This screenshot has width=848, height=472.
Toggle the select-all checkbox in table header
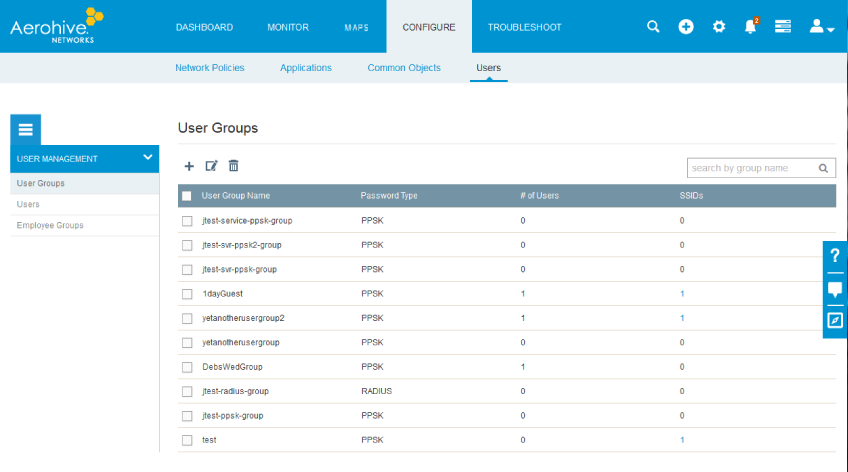pyautogui.click(x=187, y=196)
